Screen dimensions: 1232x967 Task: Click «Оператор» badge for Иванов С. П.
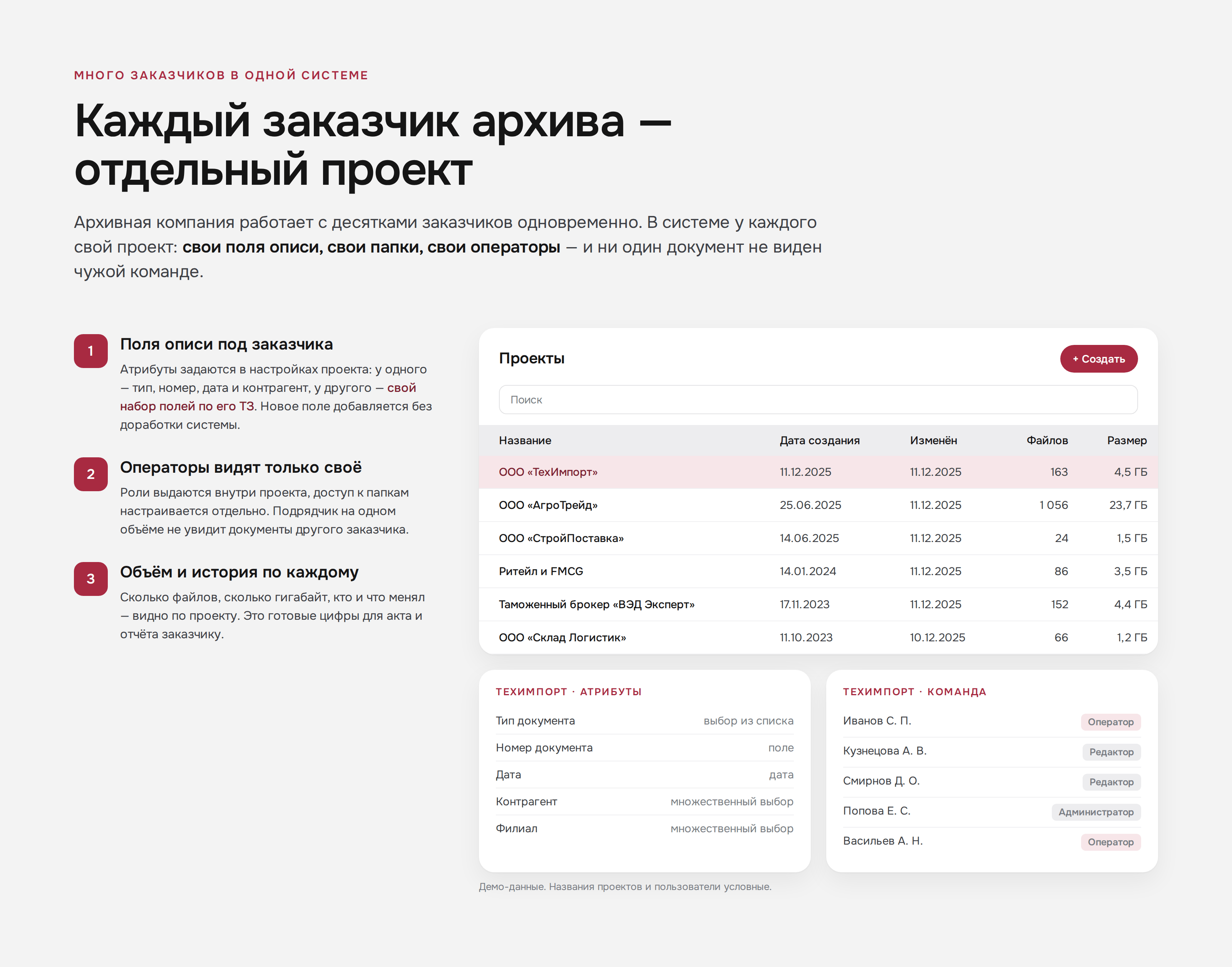point(1110,722)
